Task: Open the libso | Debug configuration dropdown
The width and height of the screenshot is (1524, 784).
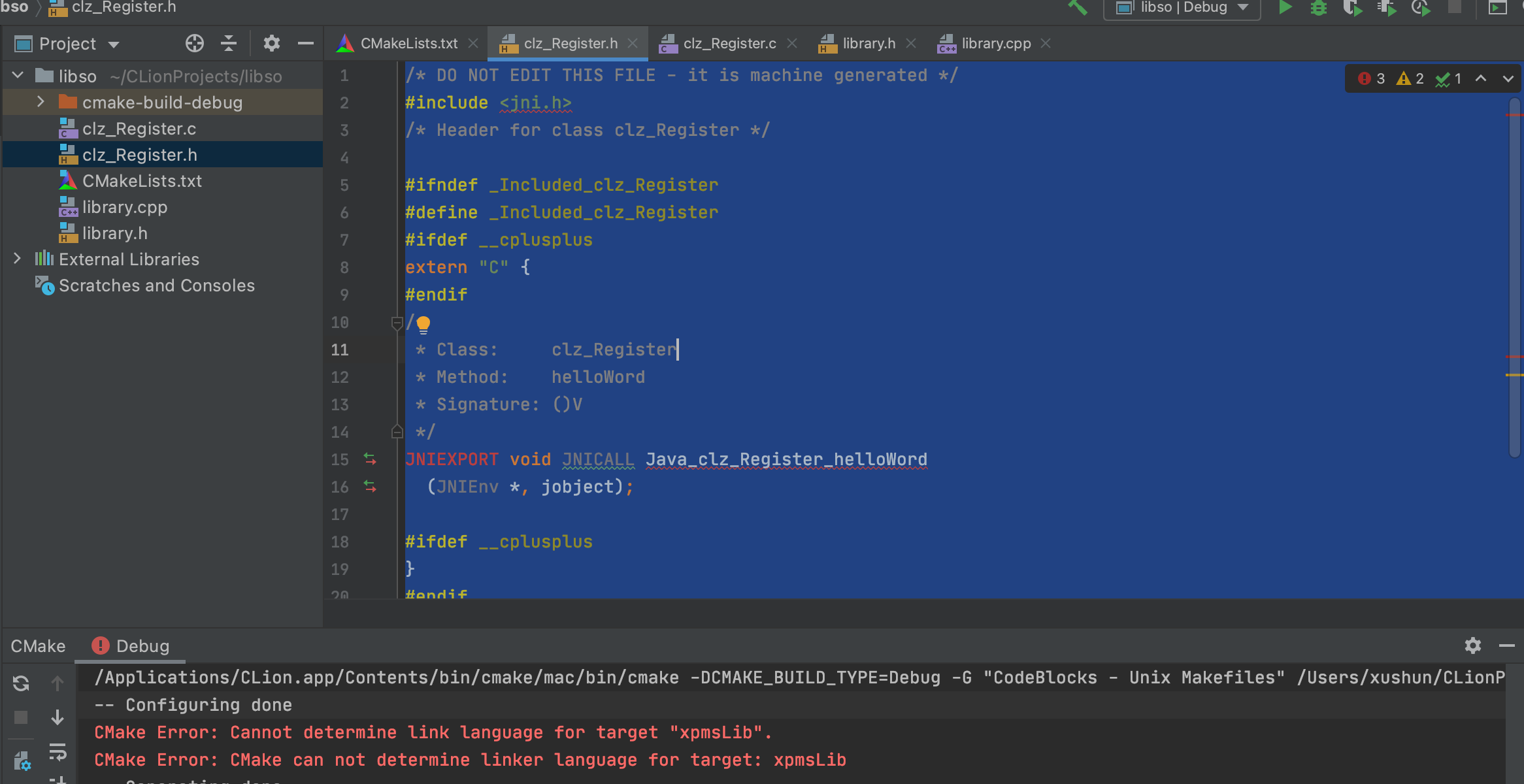Action: pos(1182,8)
